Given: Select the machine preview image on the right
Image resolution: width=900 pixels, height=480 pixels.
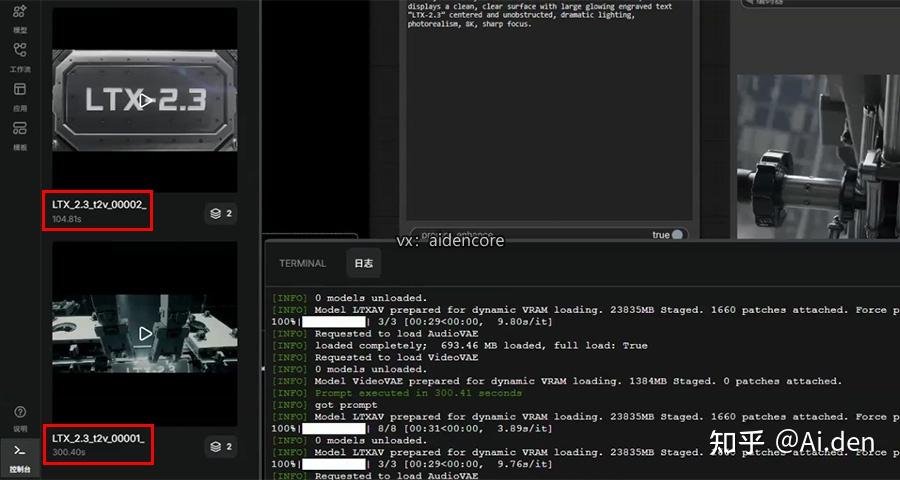Looking at the screenshot, I should (x=818, y=156).
